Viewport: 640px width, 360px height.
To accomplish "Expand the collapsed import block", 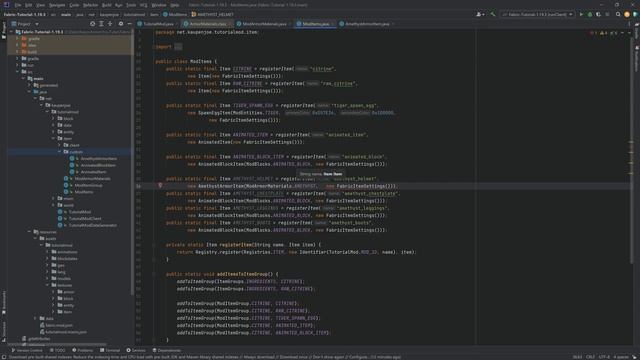I will click(178, 47).
